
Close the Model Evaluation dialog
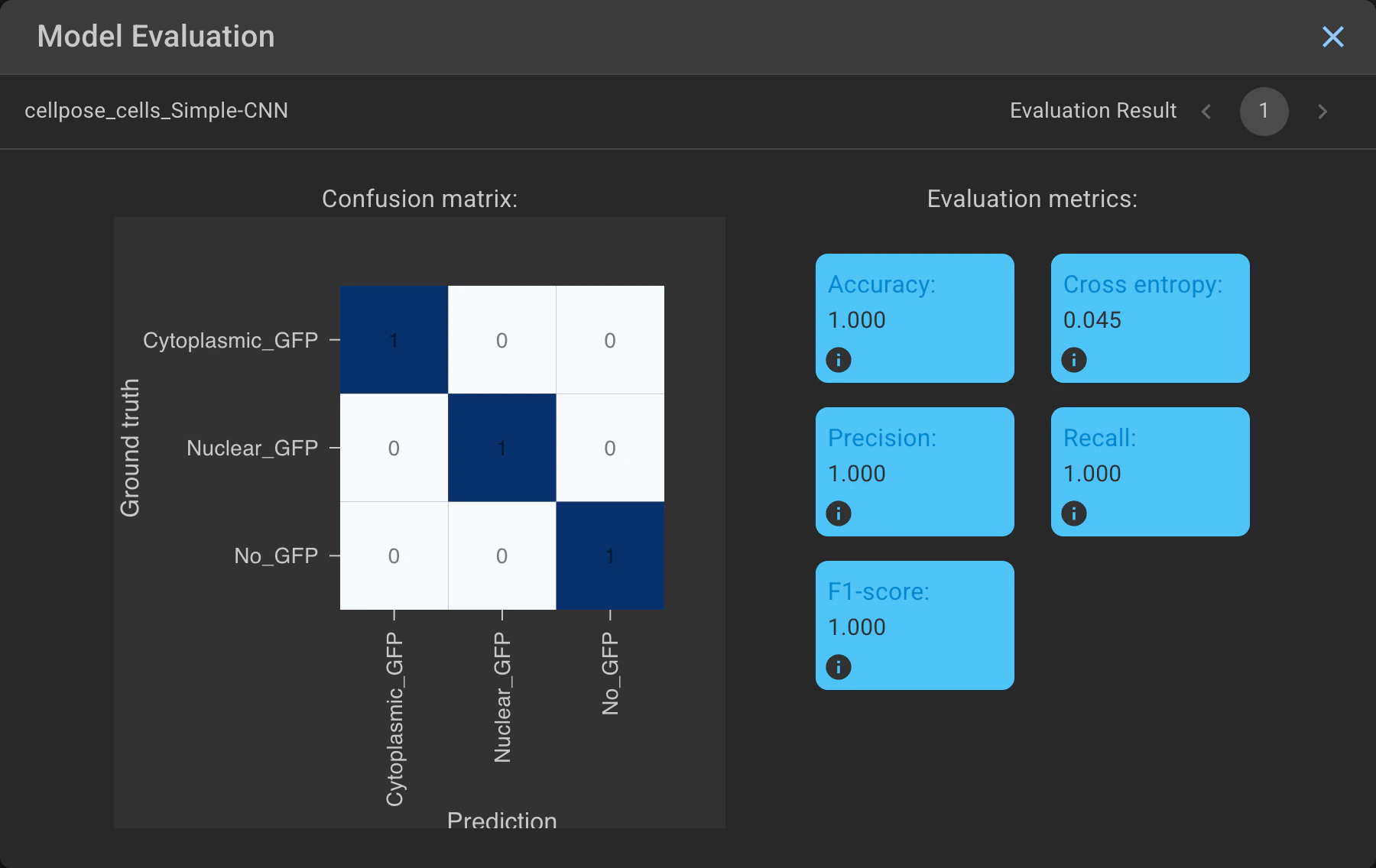(1332, 37)
